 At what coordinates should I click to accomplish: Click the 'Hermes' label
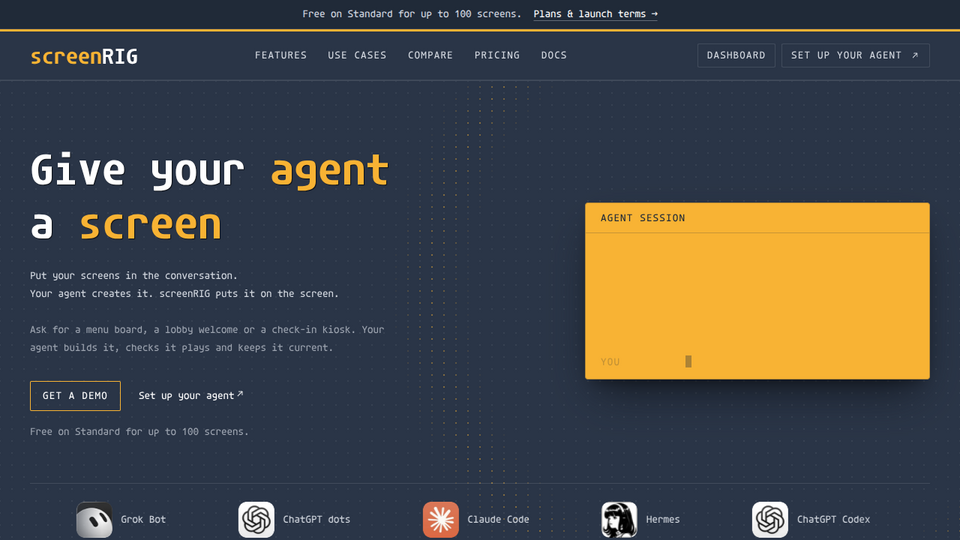coord(663,520)
